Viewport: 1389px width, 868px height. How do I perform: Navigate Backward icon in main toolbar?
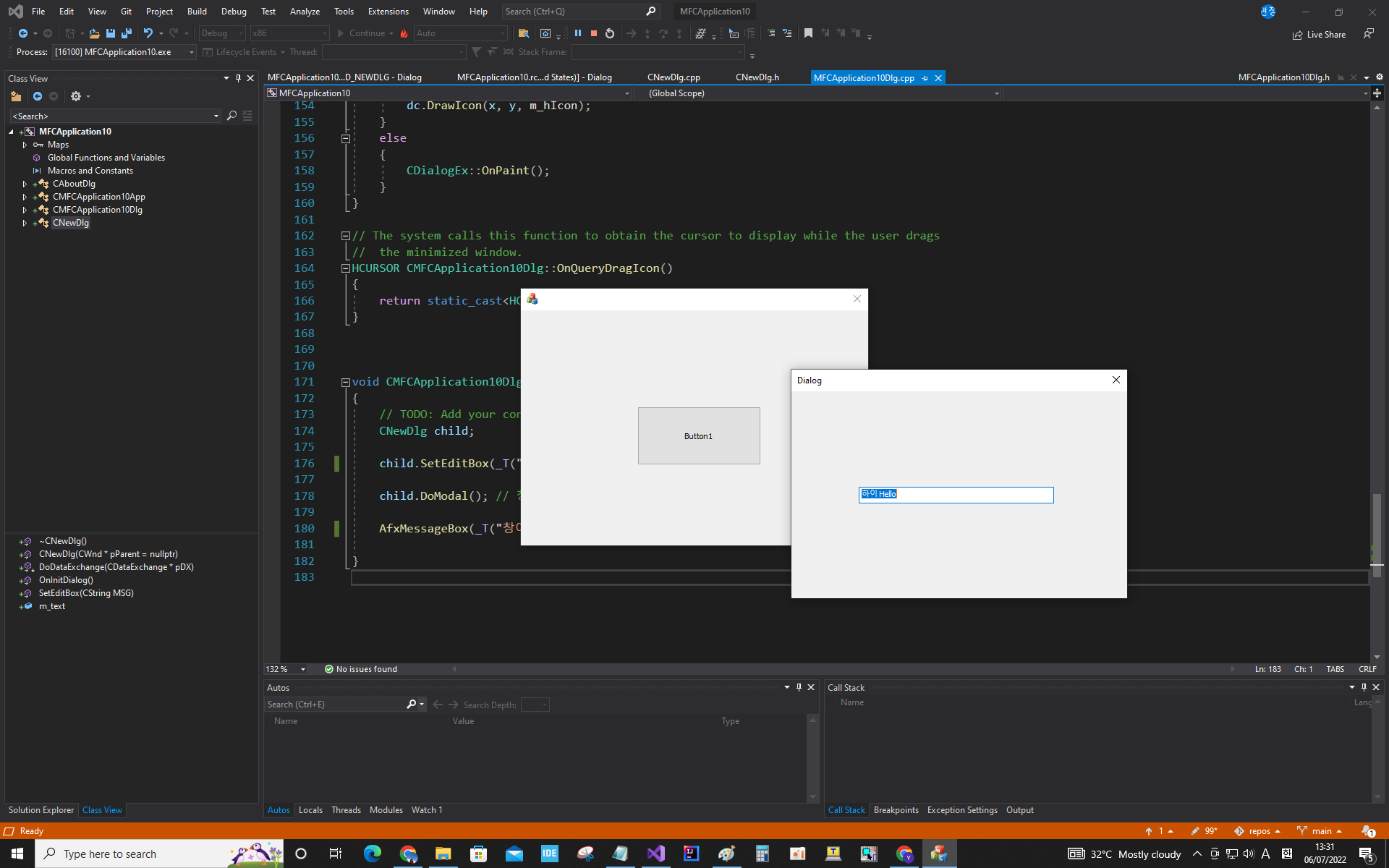[x=23, y=33]
